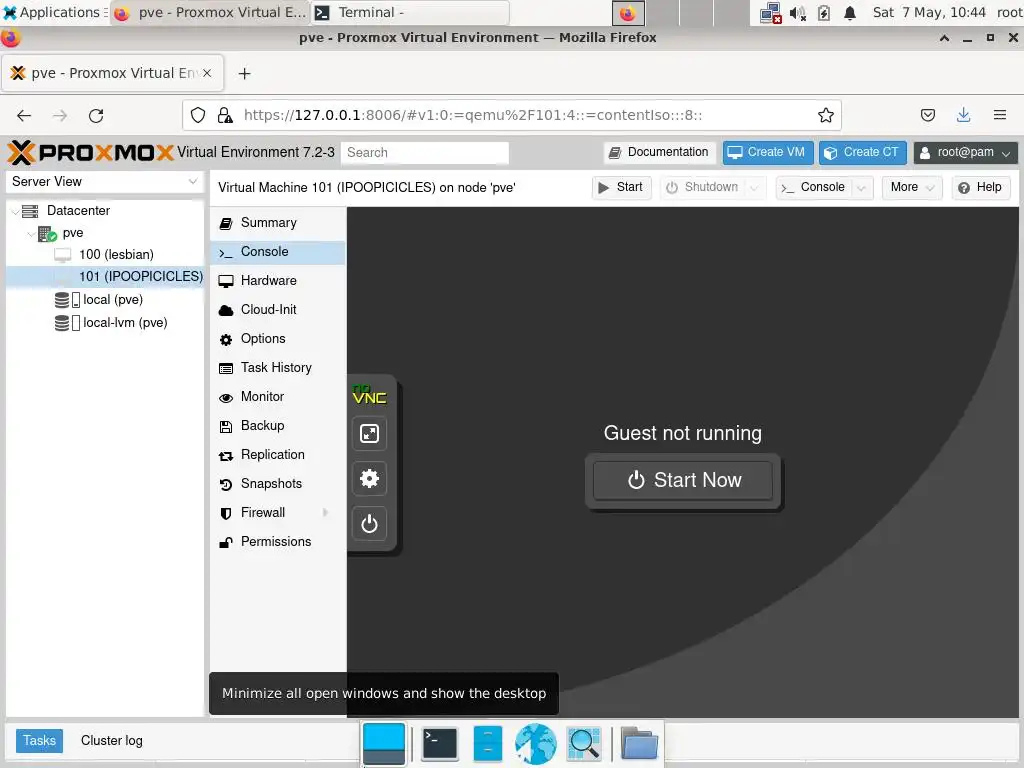
Task: Collapse the Datacenter tree node
Action: click(14, 211)
